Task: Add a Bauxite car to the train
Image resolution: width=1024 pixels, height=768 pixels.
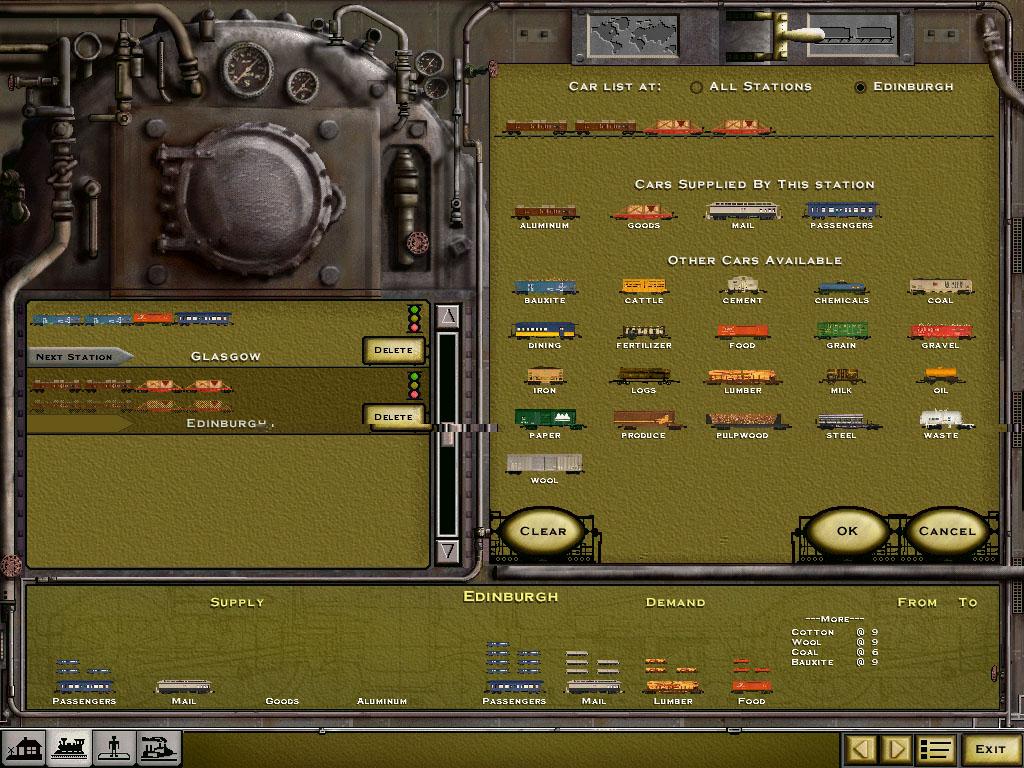Action: 545,288
